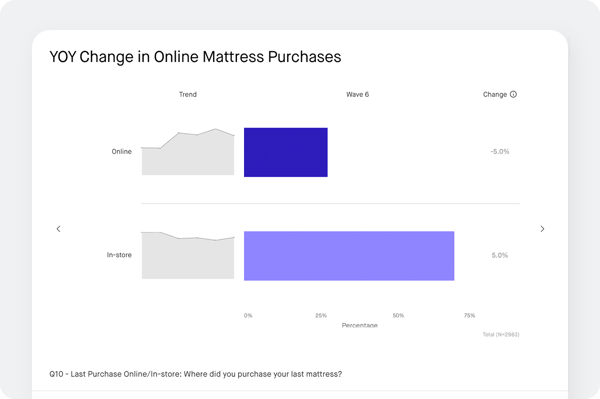Click the -5.0% change value

click(500, 151)
